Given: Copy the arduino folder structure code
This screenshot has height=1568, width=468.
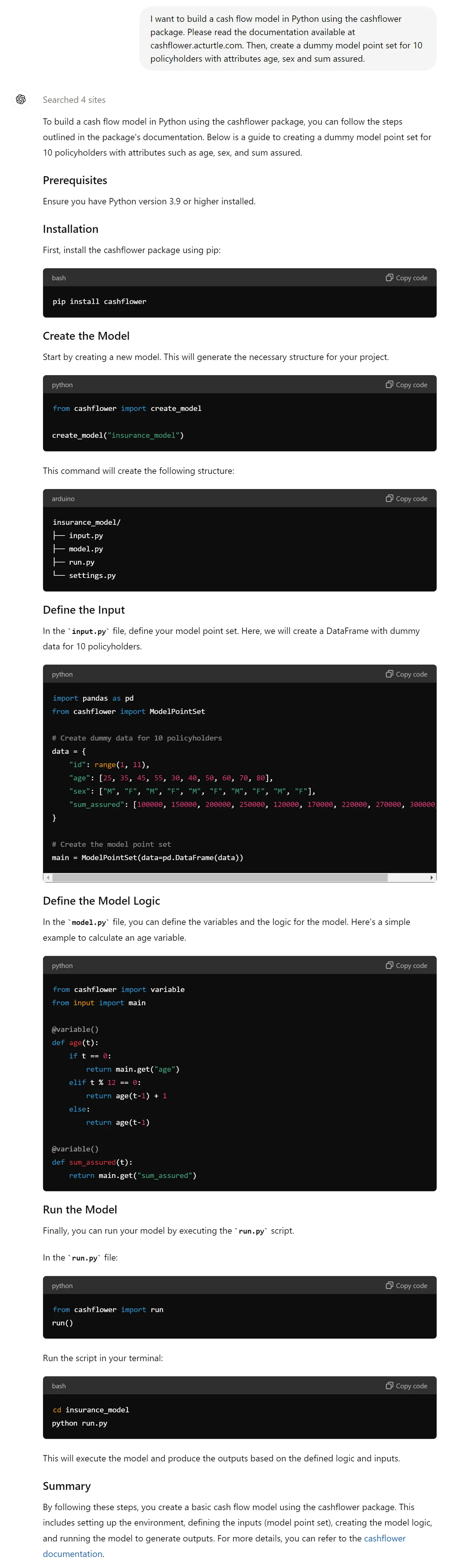Looking at the screenshot, I should coord(406,499).
